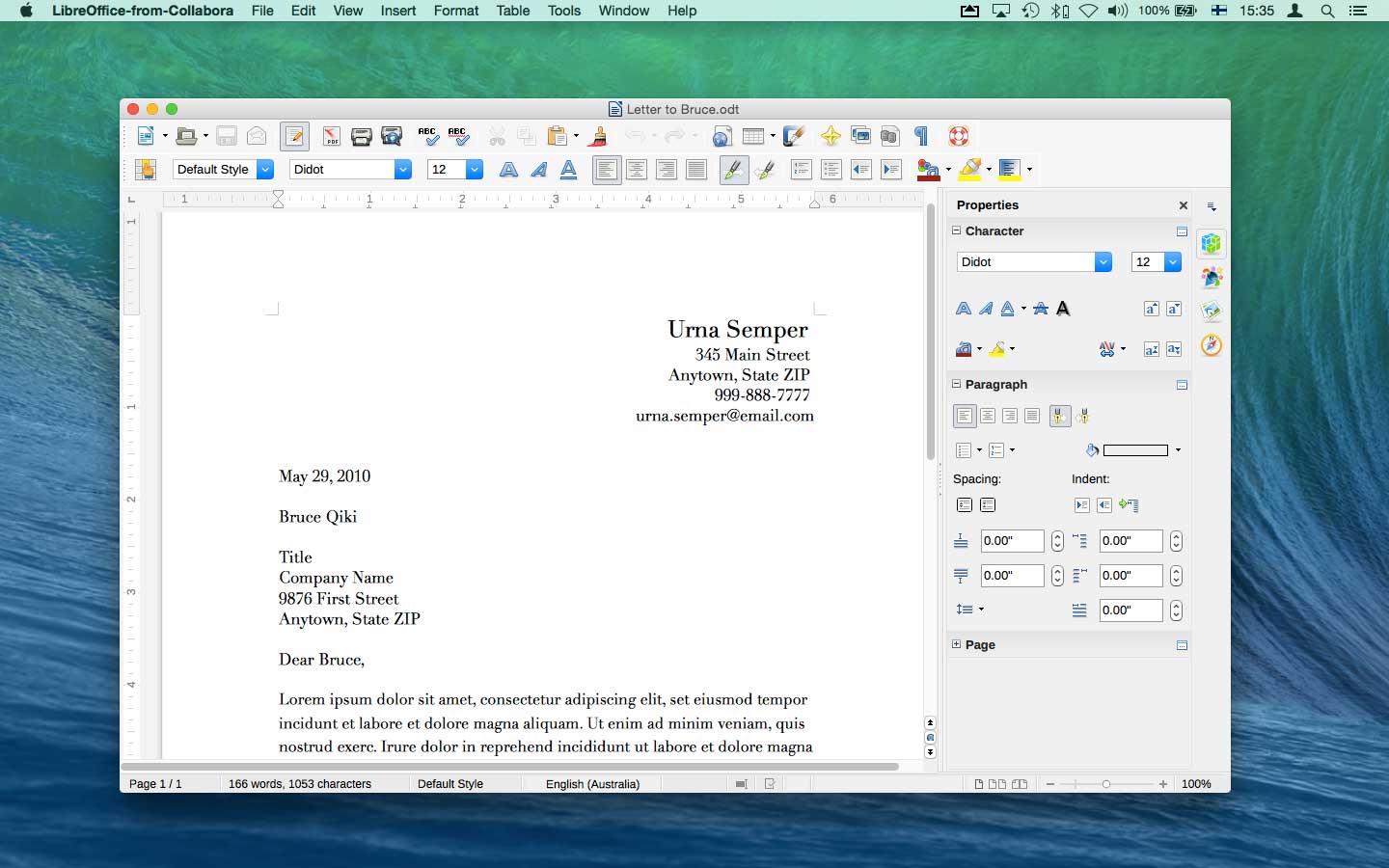The height and width of the screenshot is (868, 1389).
Task: Click the Export as PDF toolbar icon
Action: click(331, 136)
